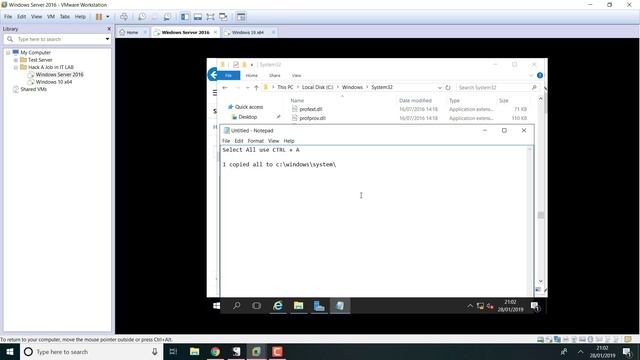640x360 pixels.
Task: Click host taskbar search box
Action: 91,351
